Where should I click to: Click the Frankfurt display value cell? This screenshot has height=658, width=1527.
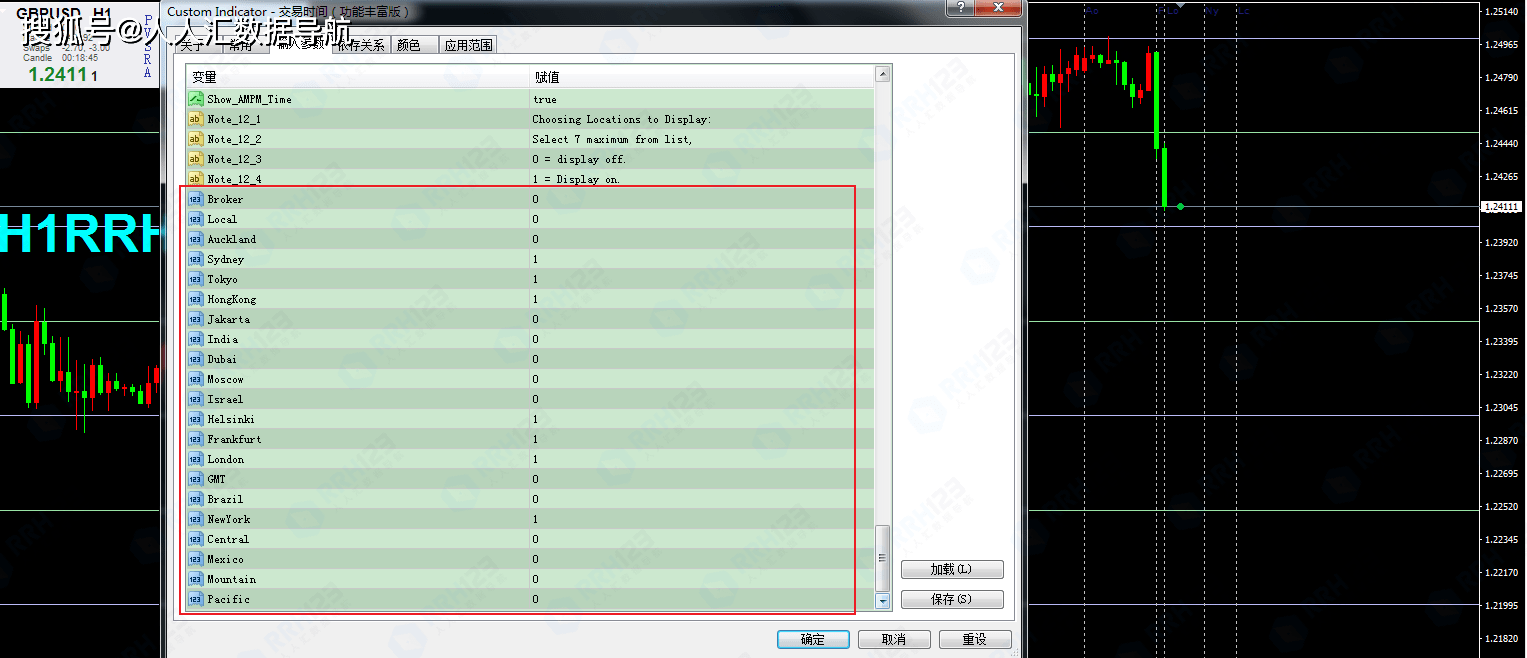pyautogui.click(x=700, y=439)
